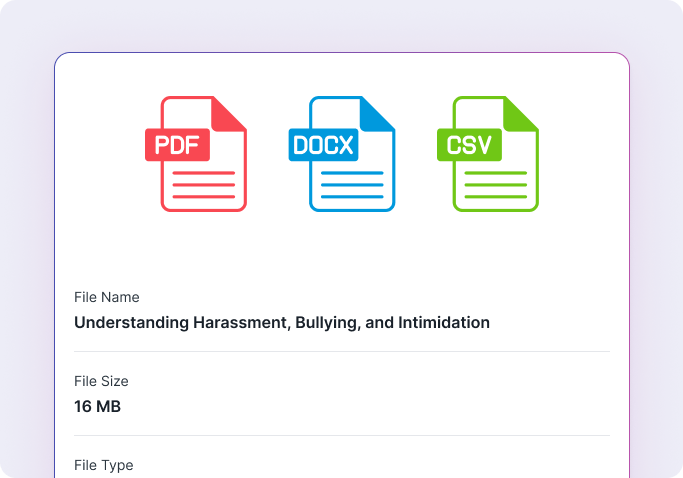Click the red PDF label badge
The height and width of the screenshot is (478, 683).
[x=178, y=145]
